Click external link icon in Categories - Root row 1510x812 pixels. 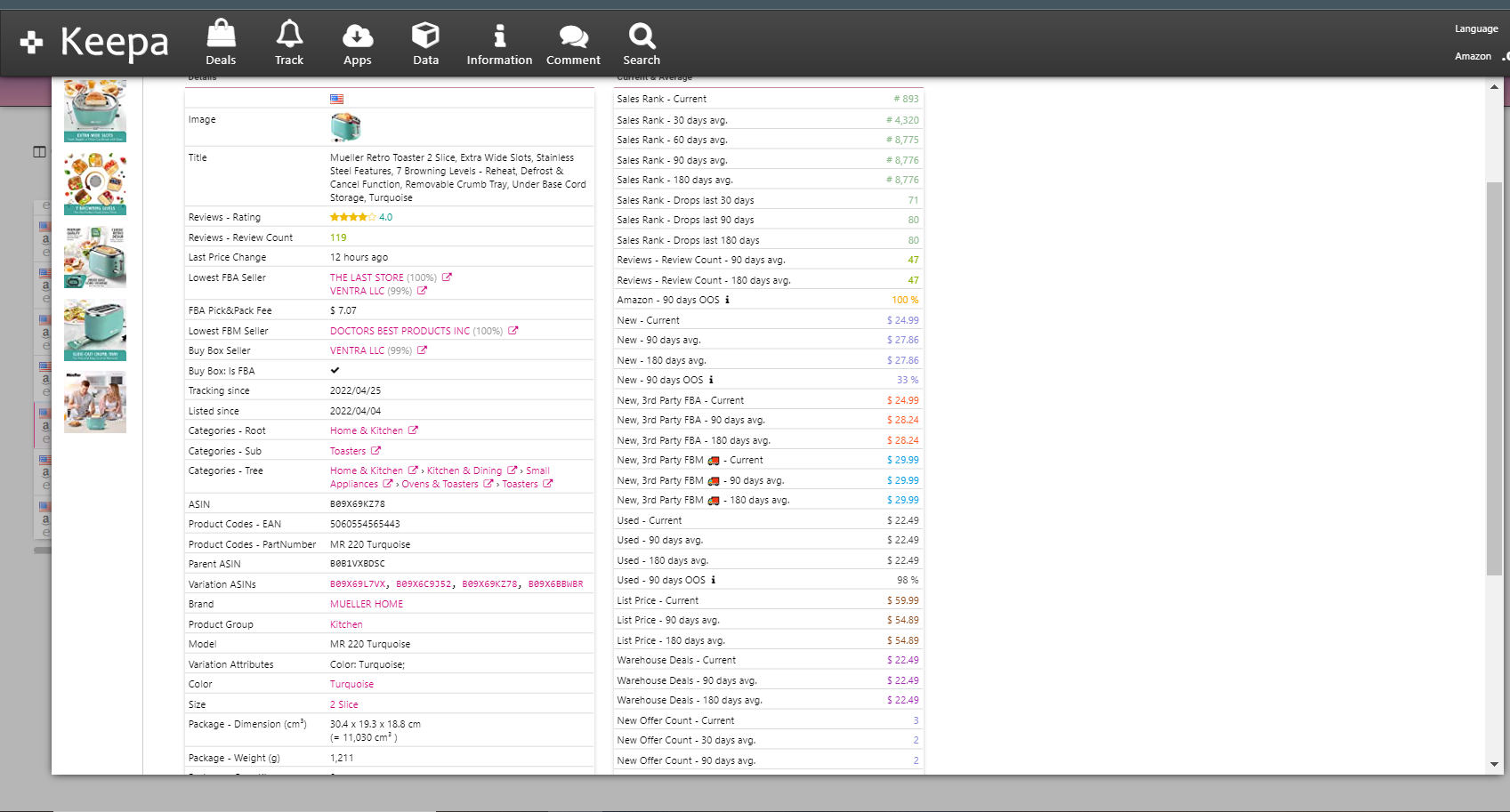pyautogui.click(x=413, y=430)
